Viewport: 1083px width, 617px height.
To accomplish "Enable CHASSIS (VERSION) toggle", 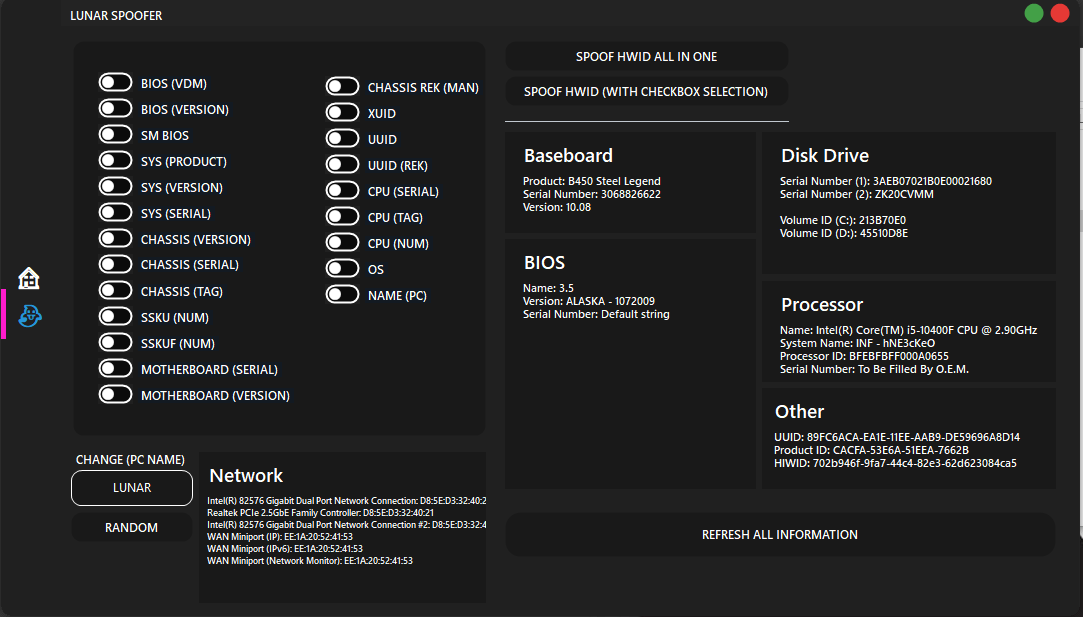I will click(115, 238).
